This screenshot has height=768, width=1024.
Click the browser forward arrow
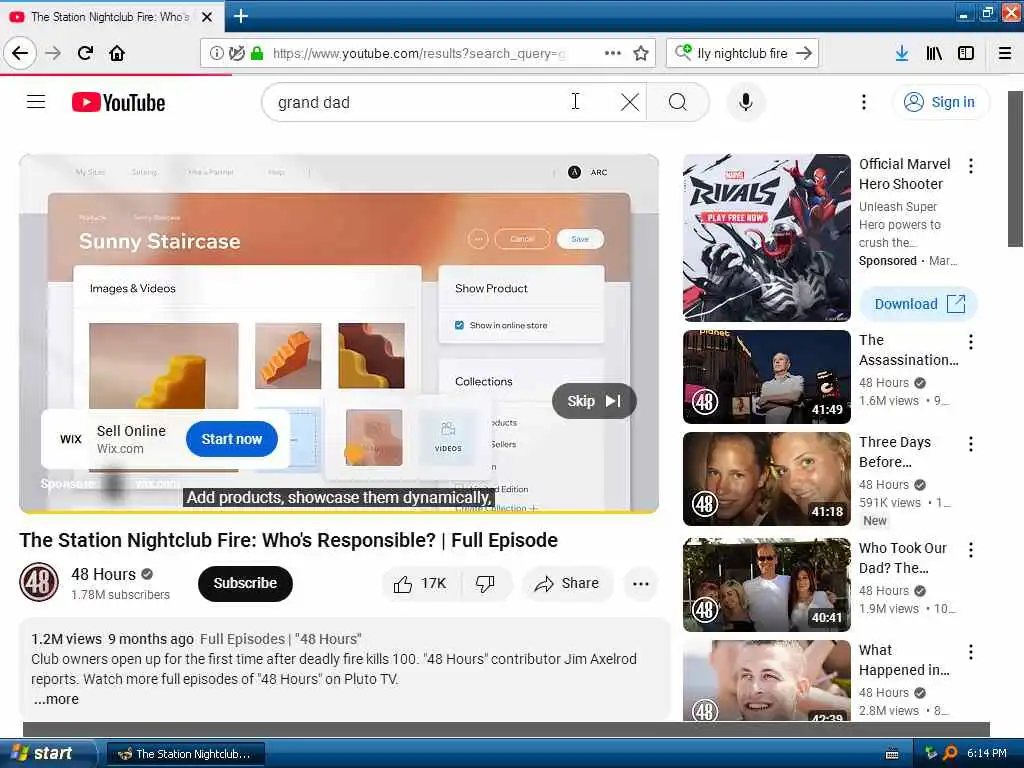click(53, 53)
